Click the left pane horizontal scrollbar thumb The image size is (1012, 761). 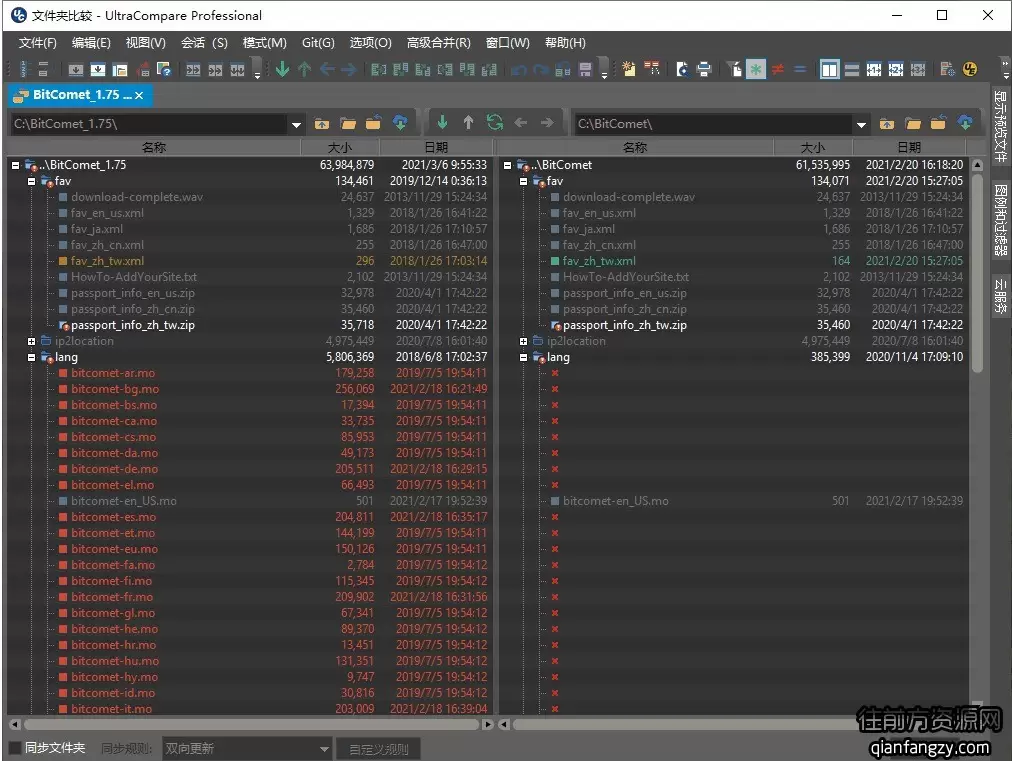251,724
